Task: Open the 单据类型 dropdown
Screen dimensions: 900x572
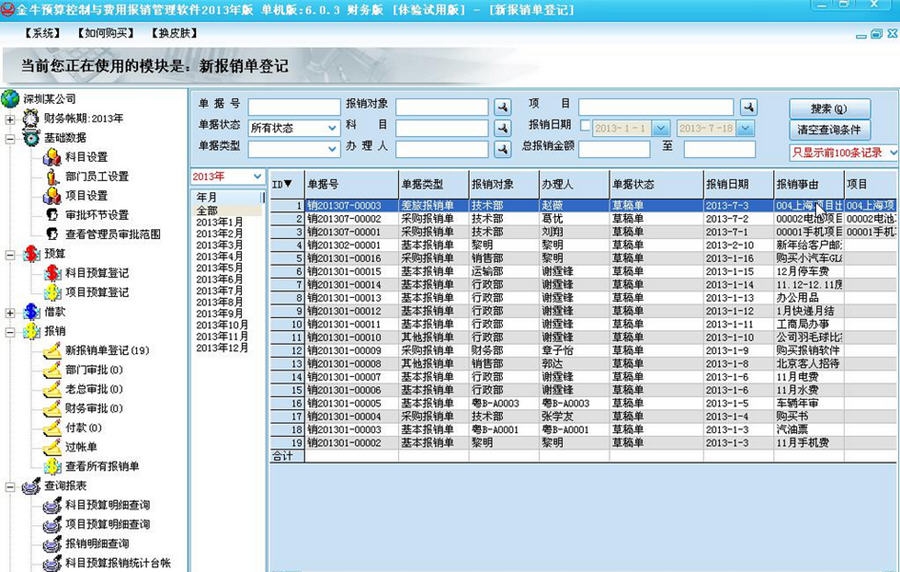Action: click(x=333, y=149)
